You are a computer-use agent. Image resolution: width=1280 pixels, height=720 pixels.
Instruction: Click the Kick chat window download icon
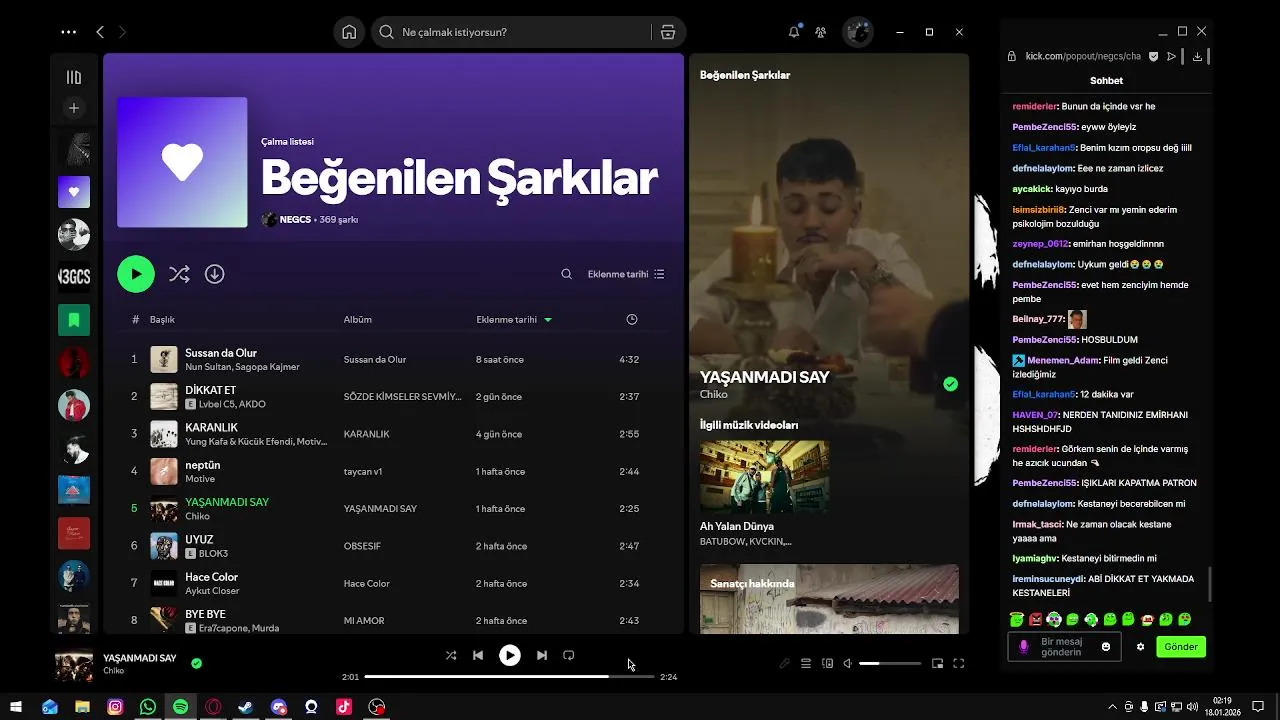click(x=1197, y=57)
